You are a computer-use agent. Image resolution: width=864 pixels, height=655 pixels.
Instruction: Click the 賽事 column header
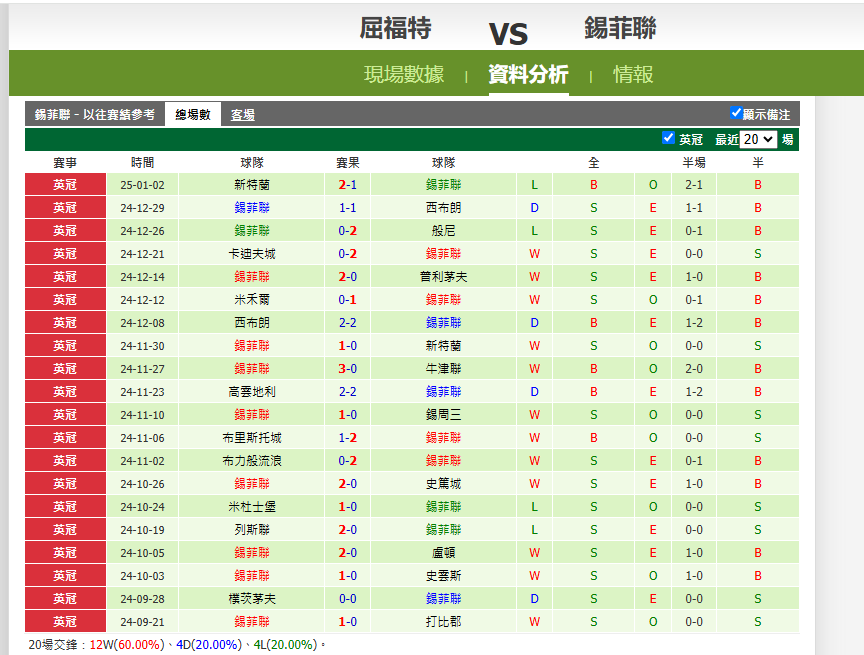(x=65, y=163)
